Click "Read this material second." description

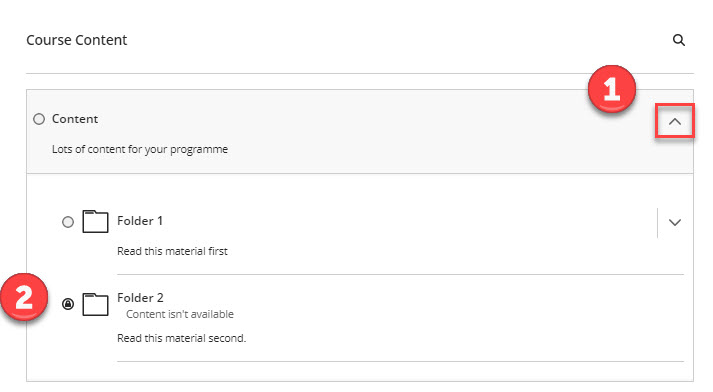(x=181, y=338)
